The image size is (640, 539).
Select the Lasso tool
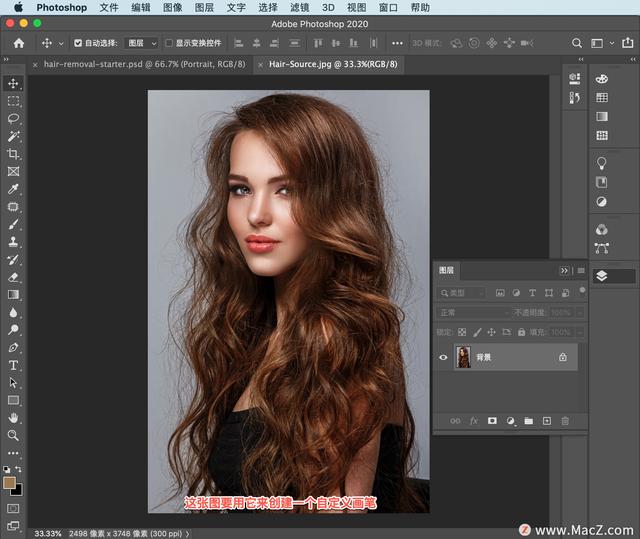(14, 118)
